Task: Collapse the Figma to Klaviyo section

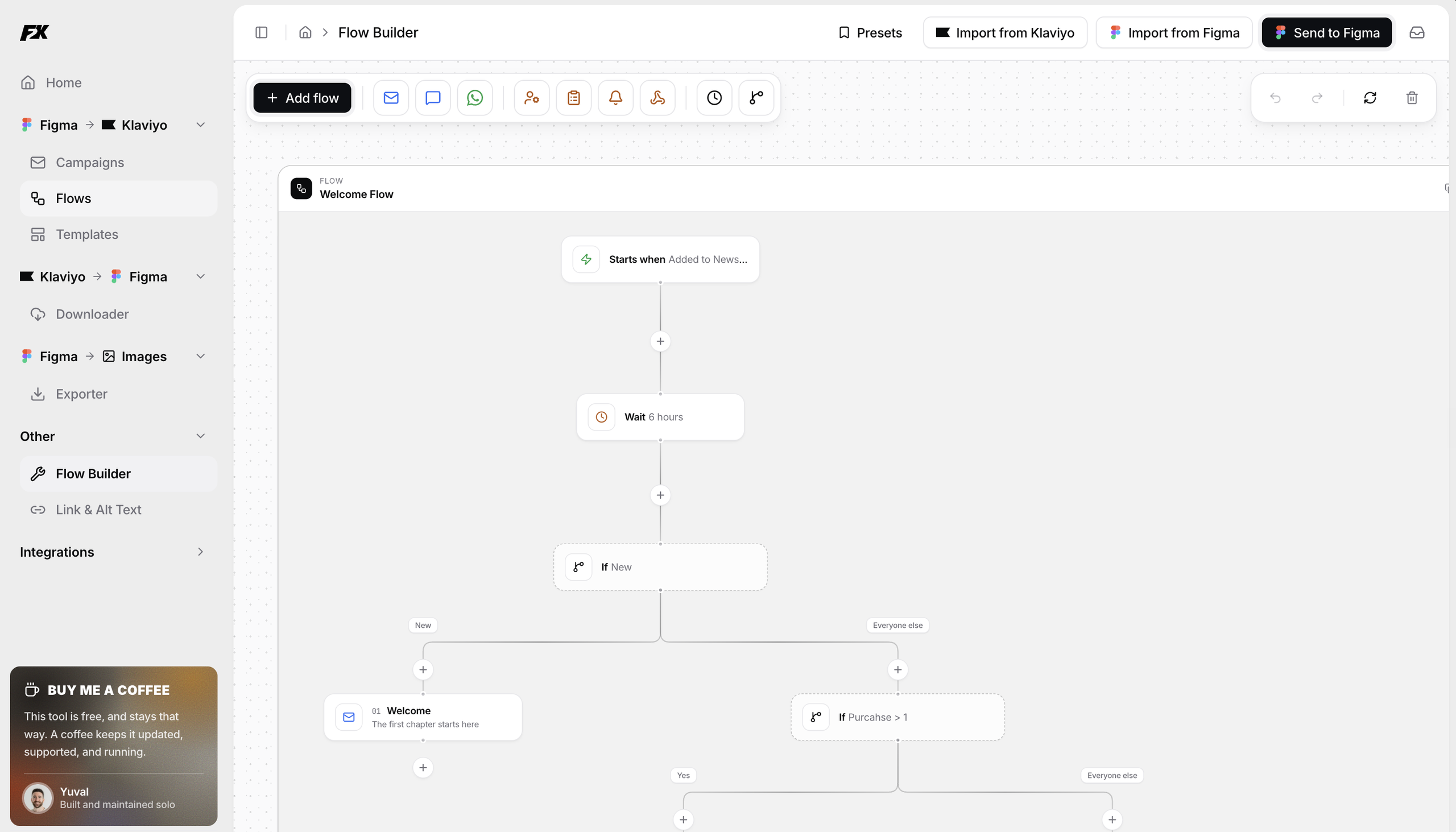Action: click(x=201, y=125)
